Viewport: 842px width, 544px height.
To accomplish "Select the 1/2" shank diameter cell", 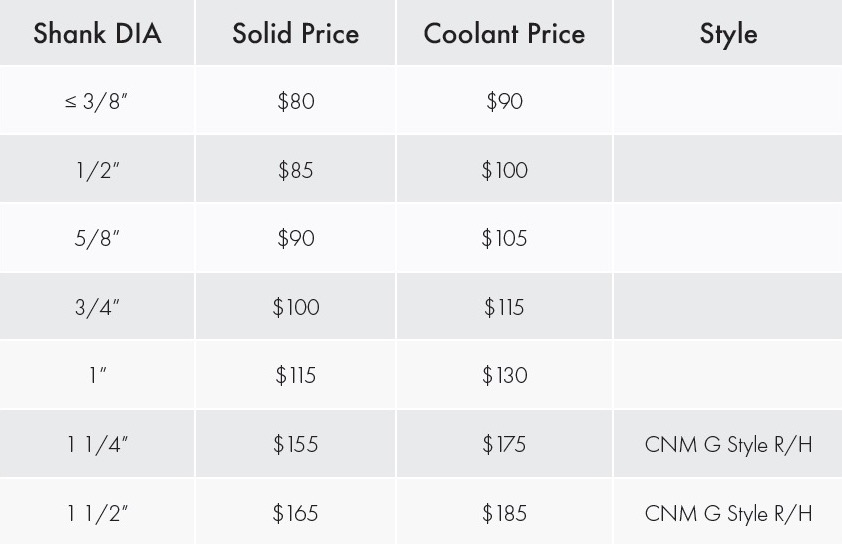I will [x=97, y=170].
